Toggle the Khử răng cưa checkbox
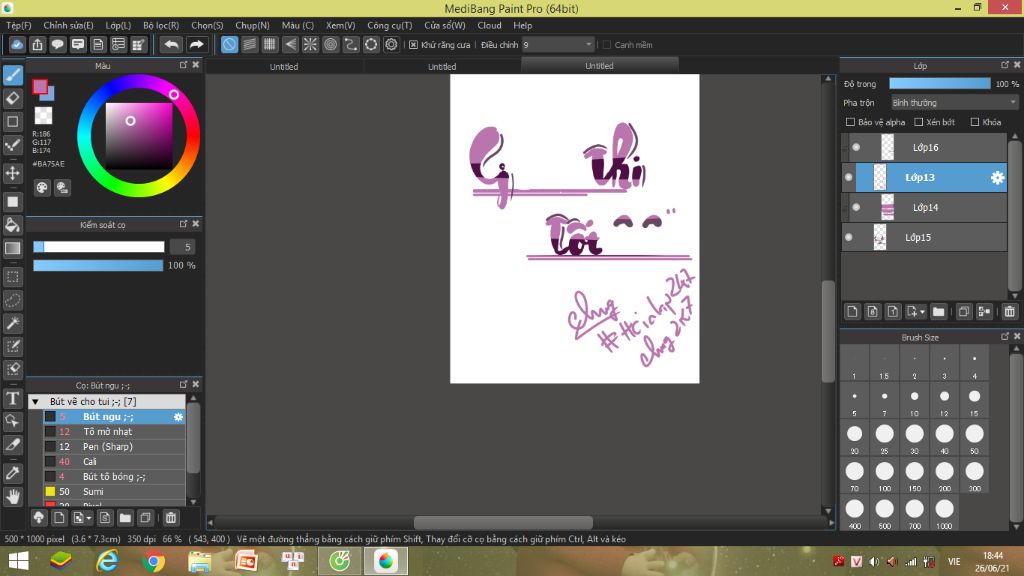1024x576 pixels. pyautogui.click(x=413, y=44)
